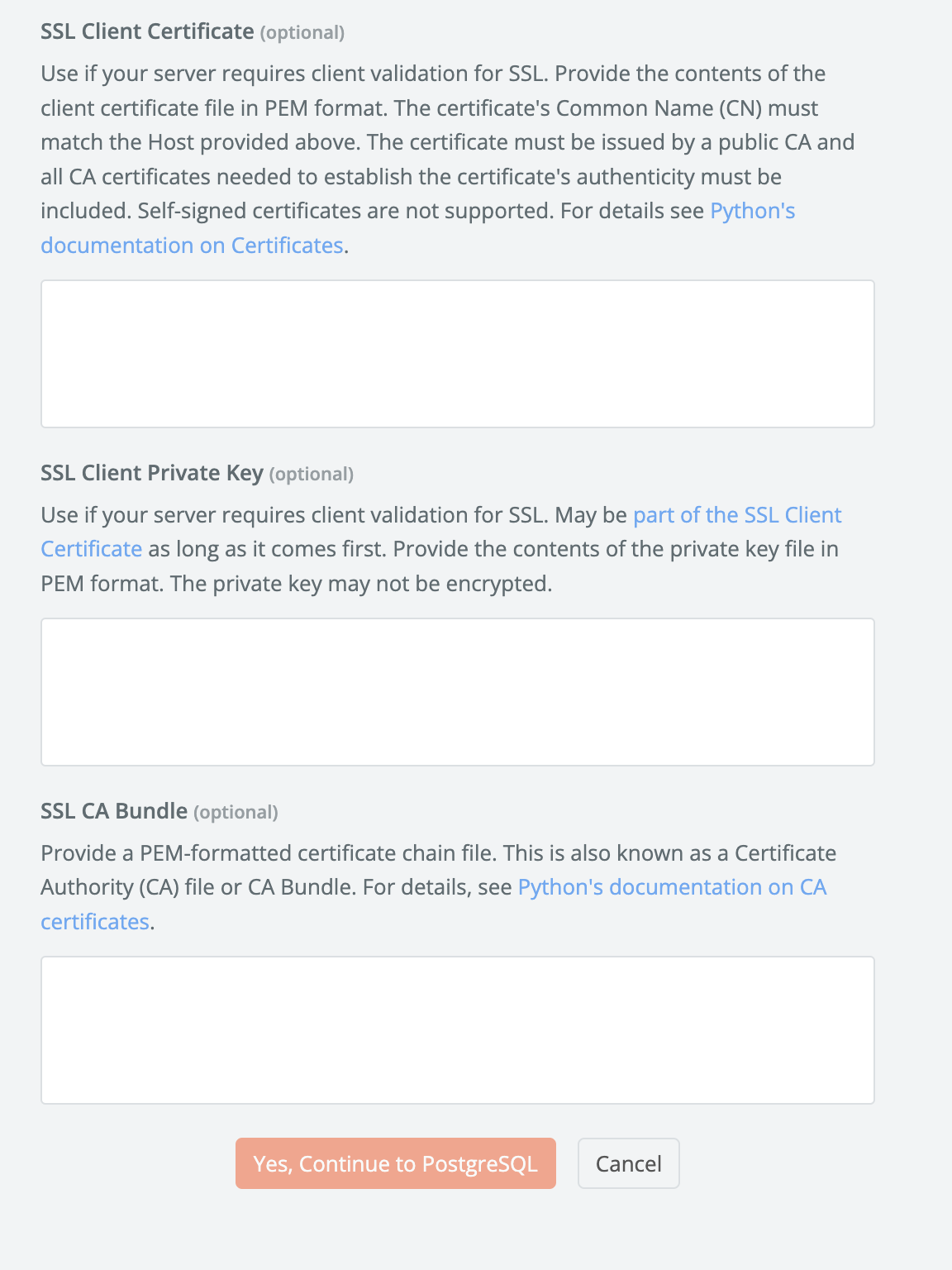
Task: Click '(optional)' next to SSL CA Bundle
Action: 236,813
